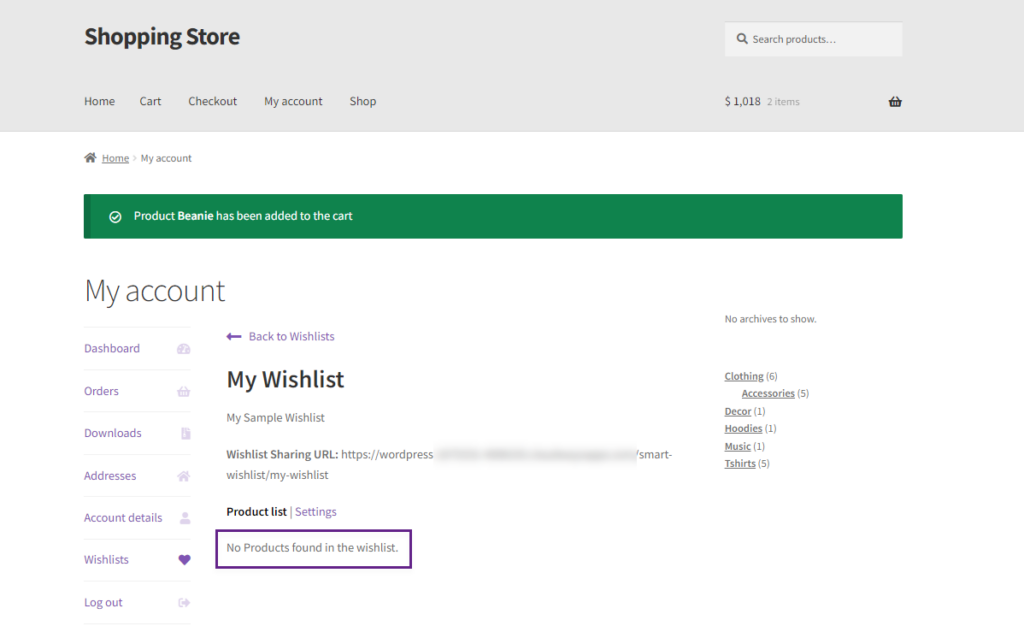The height and width of the screenshot is (632, 1024).
Task: Click the Home breadcrumb link
Action: (x=115, y=158)
